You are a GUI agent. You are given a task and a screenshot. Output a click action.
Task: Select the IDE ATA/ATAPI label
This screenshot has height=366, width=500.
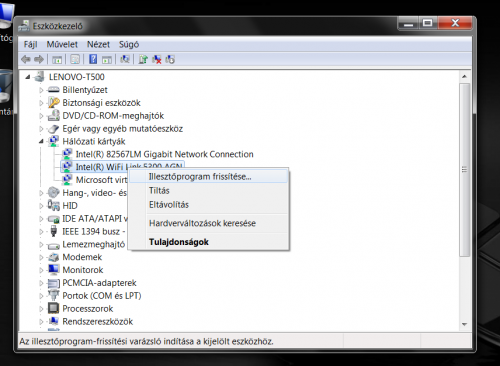pos(95,218)
